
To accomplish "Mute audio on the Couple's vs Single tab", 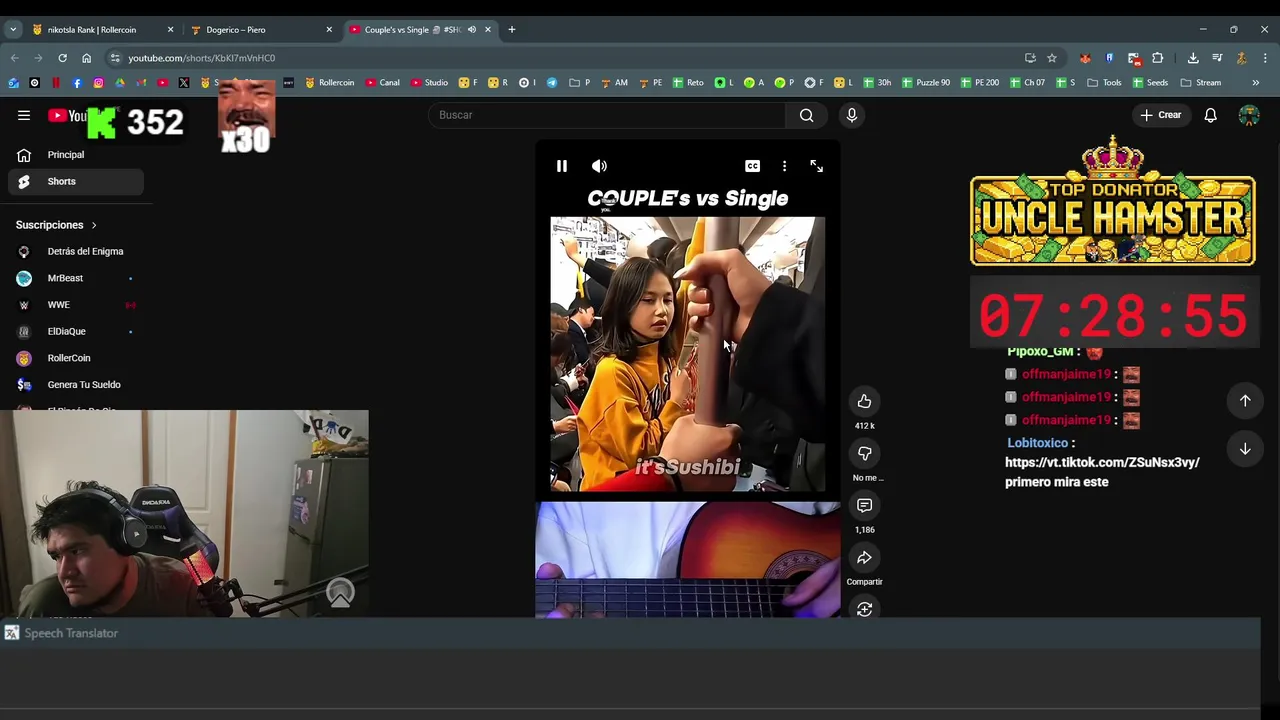I will click(471, 30).
